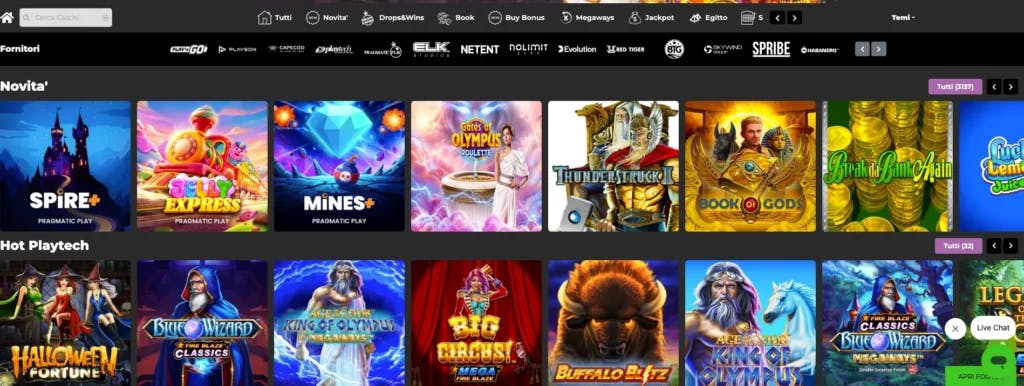The width and height of the screenshot is (1024, 386).
Task: Open Blue Wizard Megaways game
Action: (x=888, y=323)
